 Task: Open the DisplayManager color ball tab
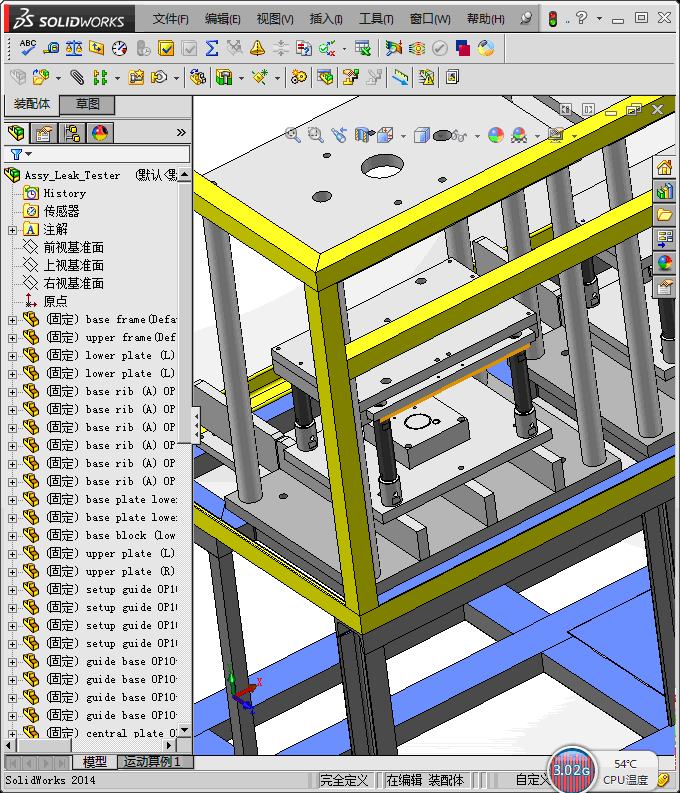tap(100, 133)
